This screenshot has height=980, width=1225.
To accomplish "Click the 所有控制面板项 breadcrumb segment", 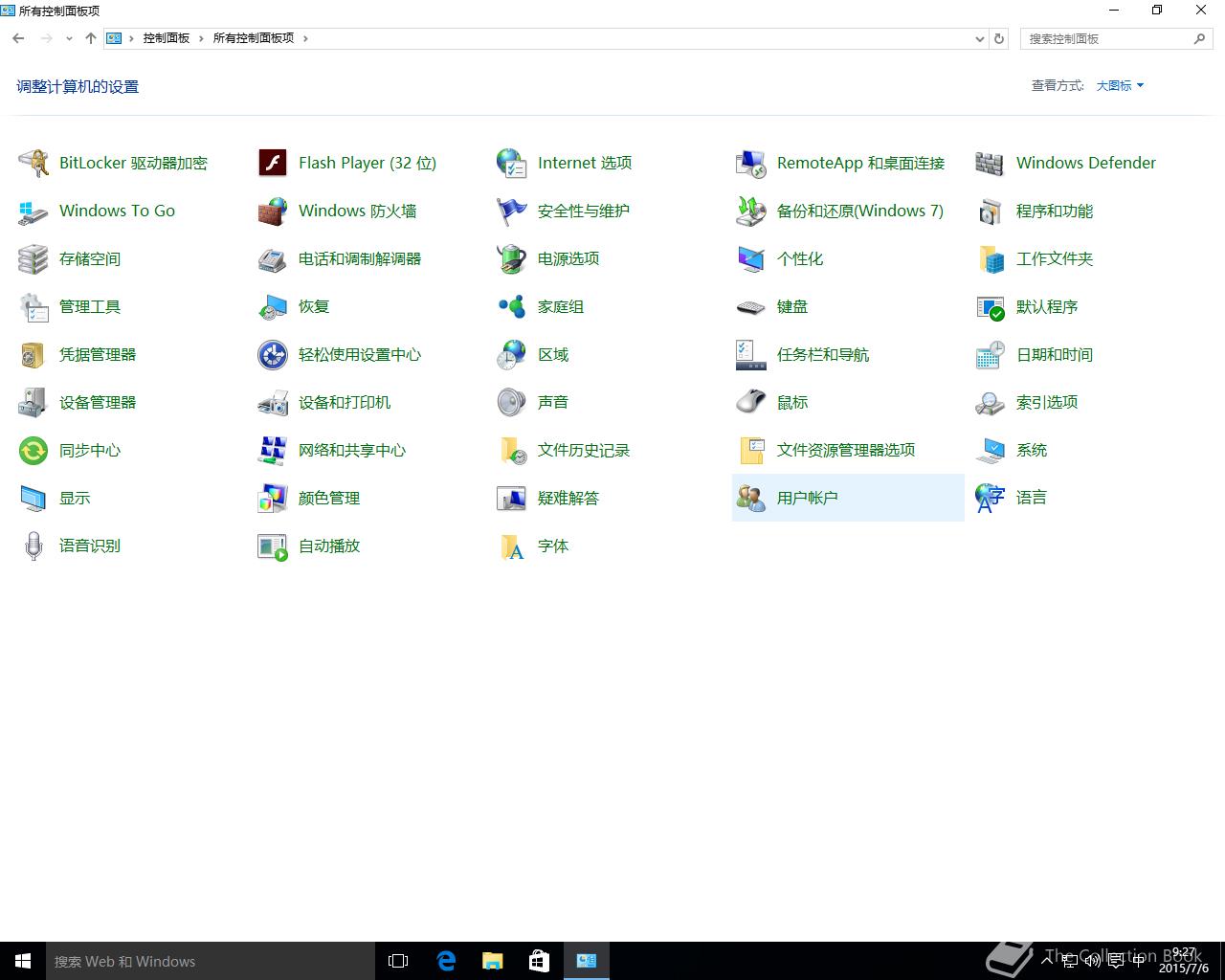I will click(x=254, y=38).
